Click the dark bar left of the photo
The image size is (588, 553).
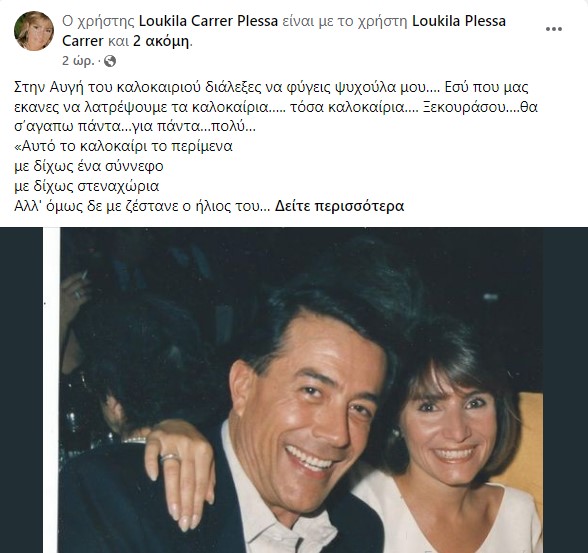point(21,390)
